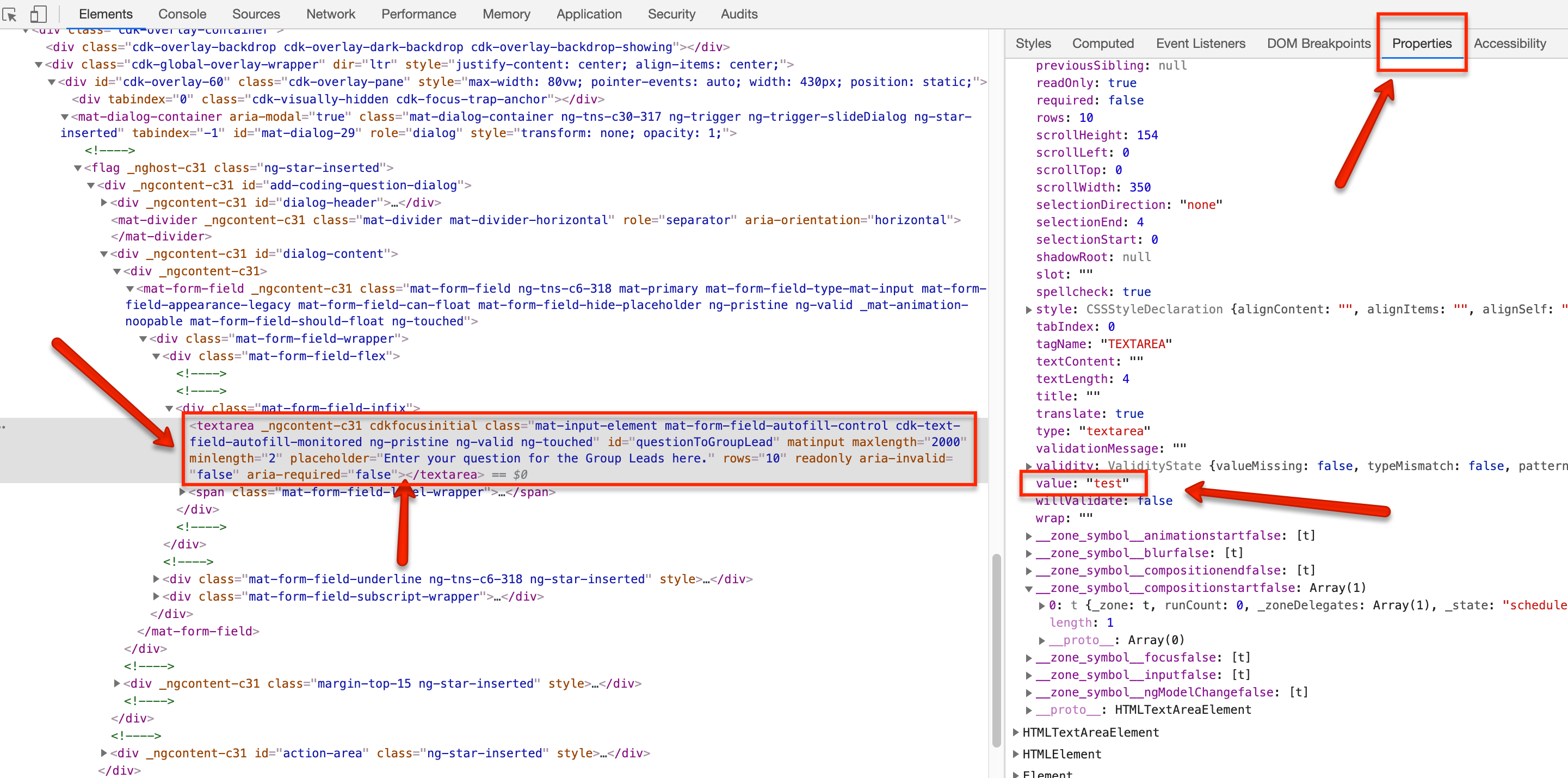Switch to the Sources panel

click(256, 14)
